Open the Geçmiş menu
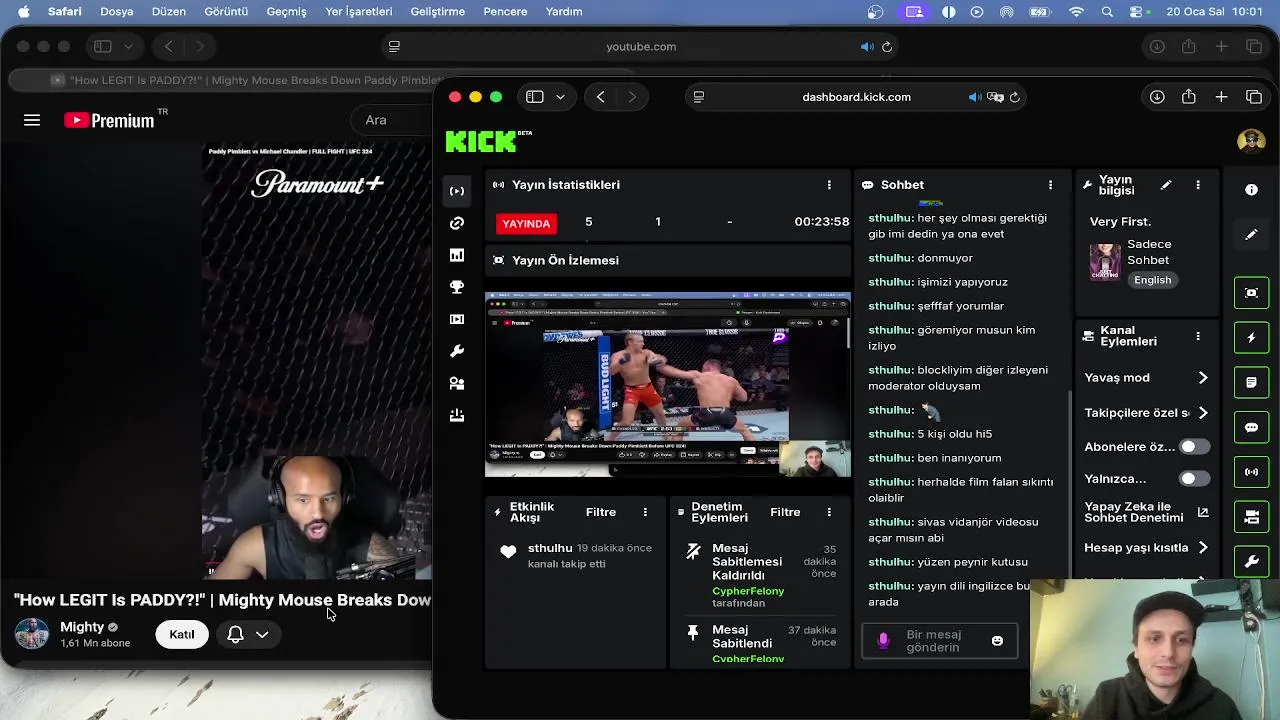 pyautogui.click(x=287, y=12)
